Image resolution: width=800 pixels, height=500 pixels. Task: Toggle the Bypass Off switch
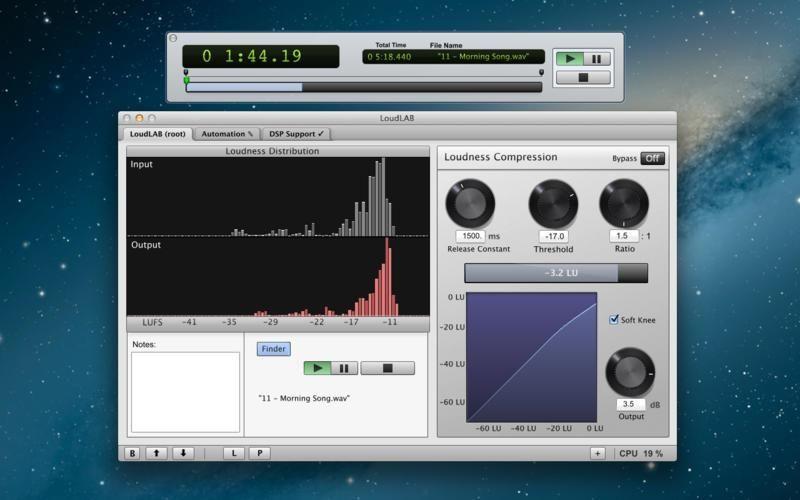pos(652,158)
